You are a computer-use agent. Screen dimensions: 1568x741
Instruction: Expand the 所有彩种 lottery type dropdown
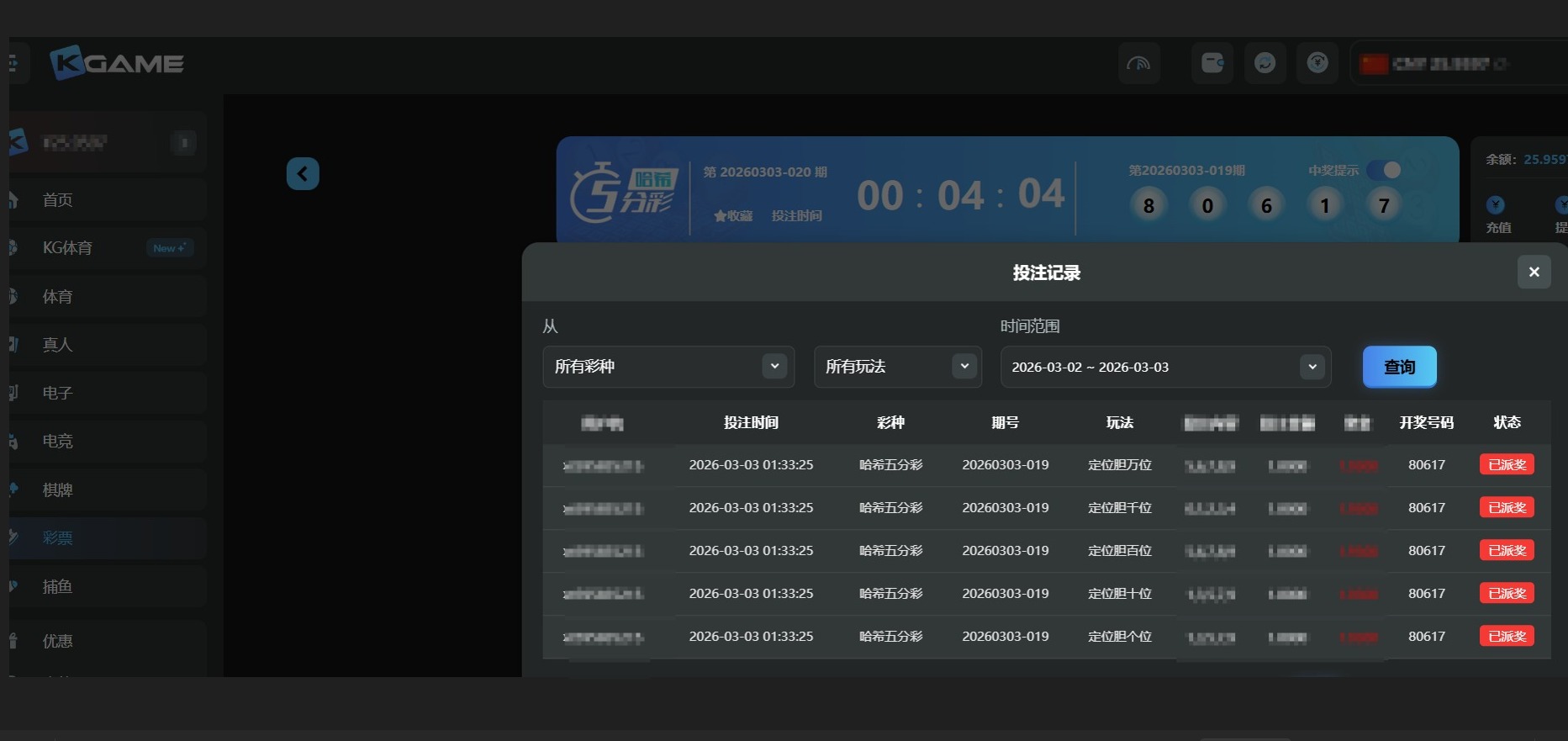coord(774,367)
